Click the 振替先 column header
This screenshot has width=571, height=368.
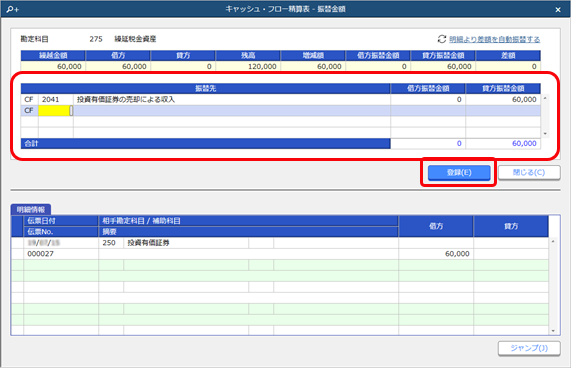pos(205,88)
